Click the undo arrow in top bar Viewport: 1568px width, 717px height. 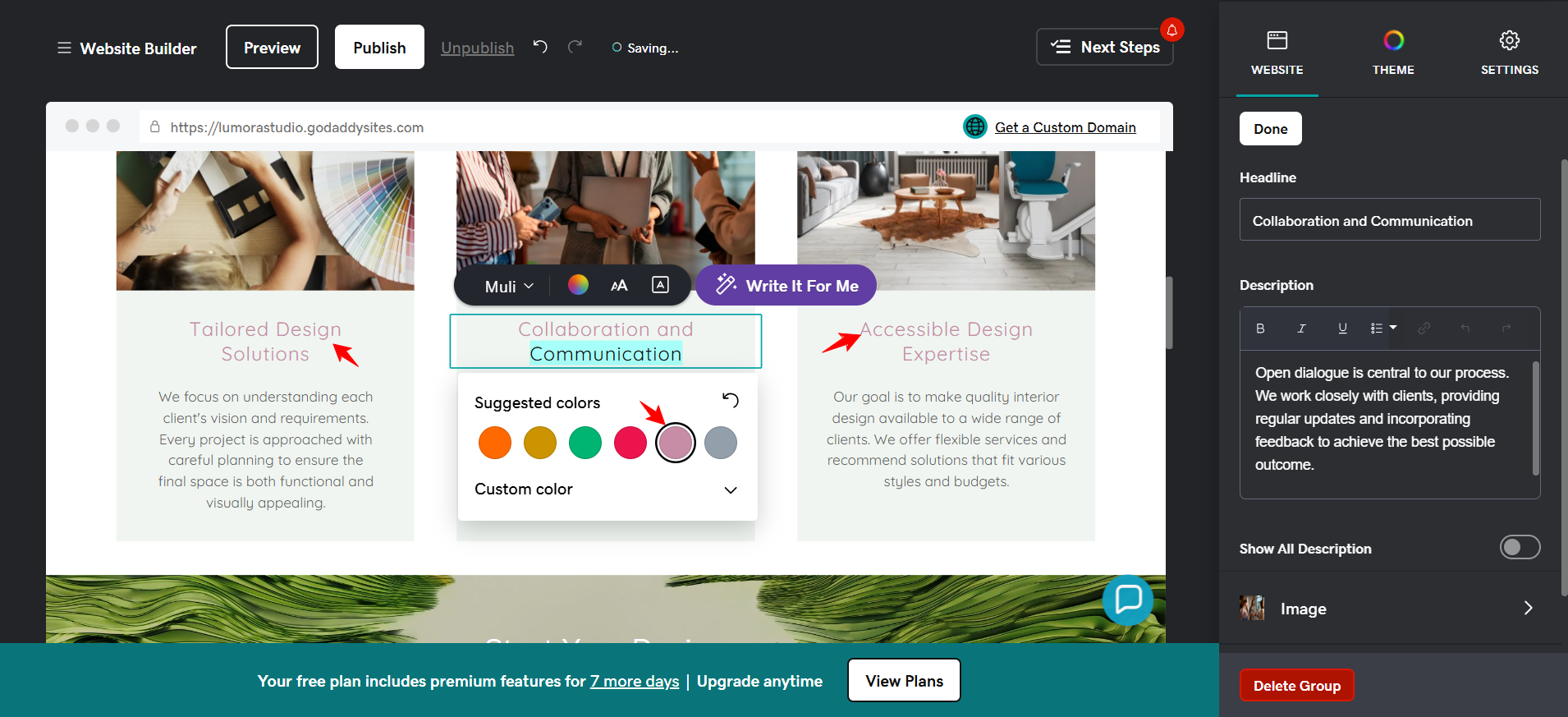(x=540, y=47)
